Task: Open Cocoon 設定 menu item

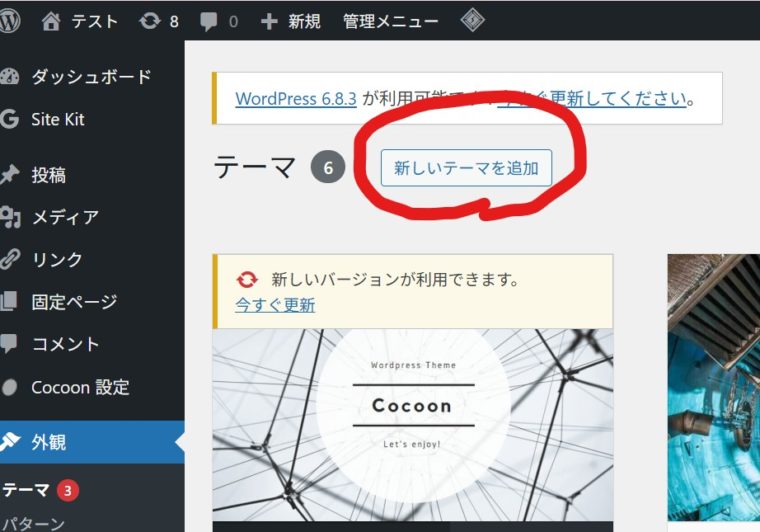Action: pyautogui.click(x=80, y=387)
